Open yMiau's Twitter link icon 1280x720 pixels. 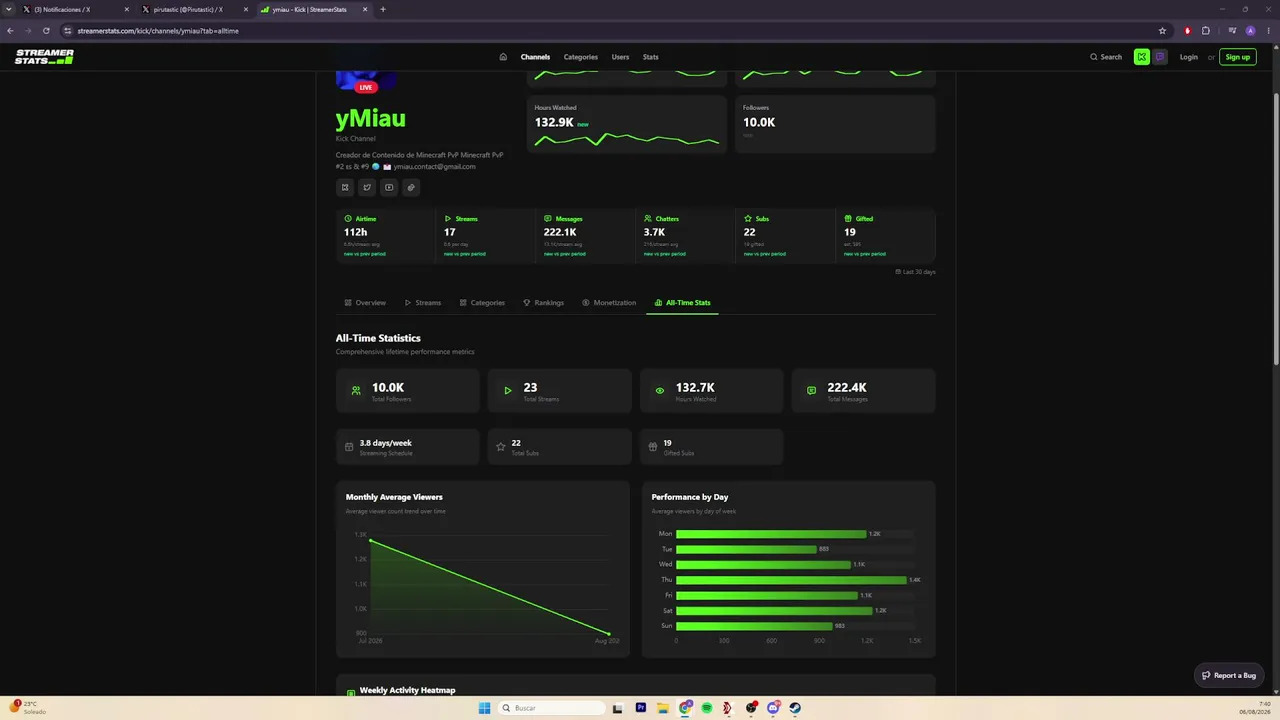[x=367, y=187]
